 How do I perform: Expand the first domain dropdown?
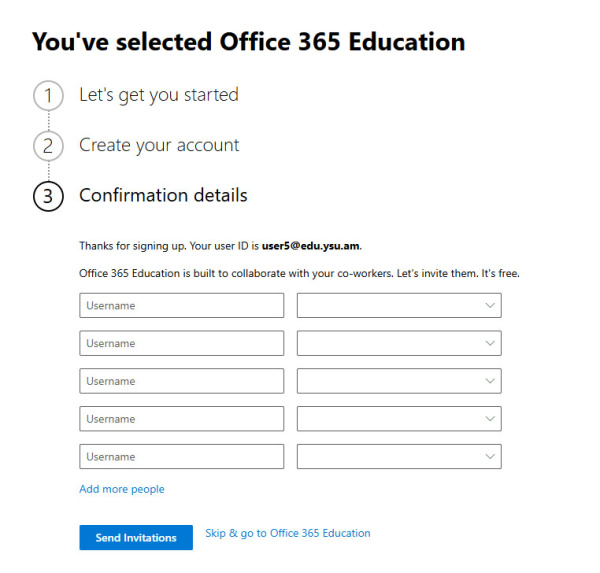click(399, 305)
